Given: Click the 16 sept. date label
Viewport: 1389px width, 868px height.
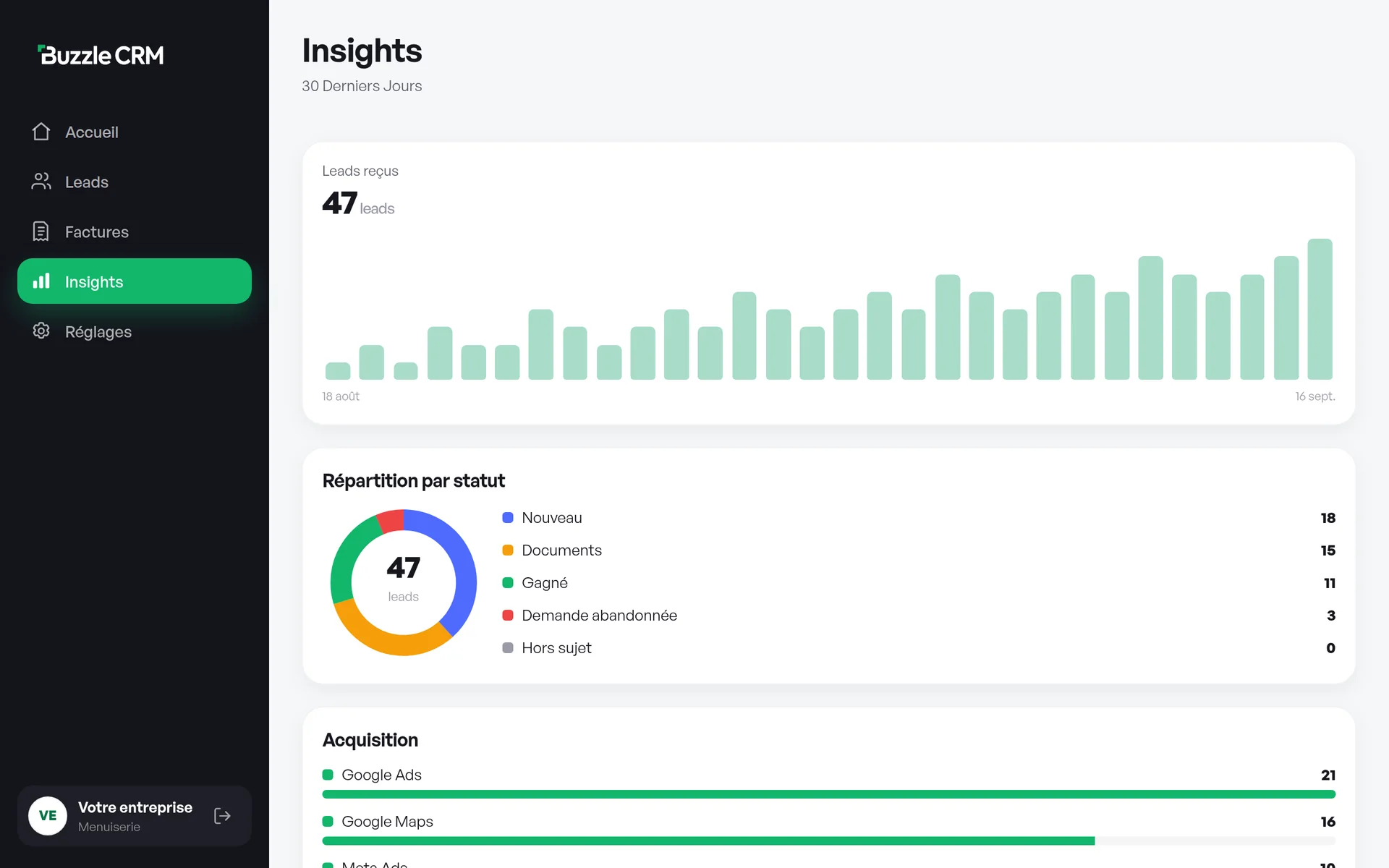Looking at the screenshot, I should [x=1315, y=396].
